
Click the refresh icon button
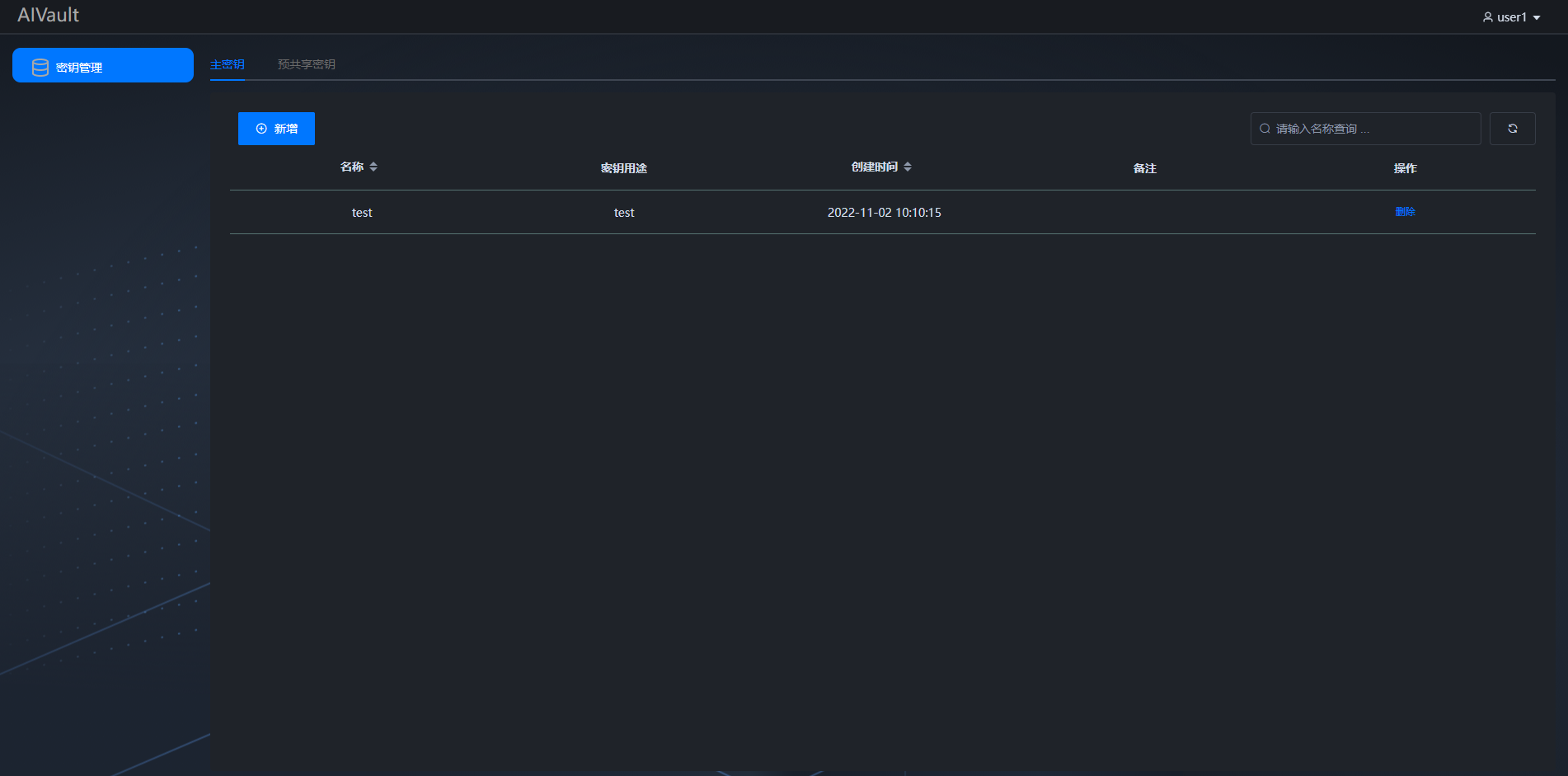tap(1513, 129)
